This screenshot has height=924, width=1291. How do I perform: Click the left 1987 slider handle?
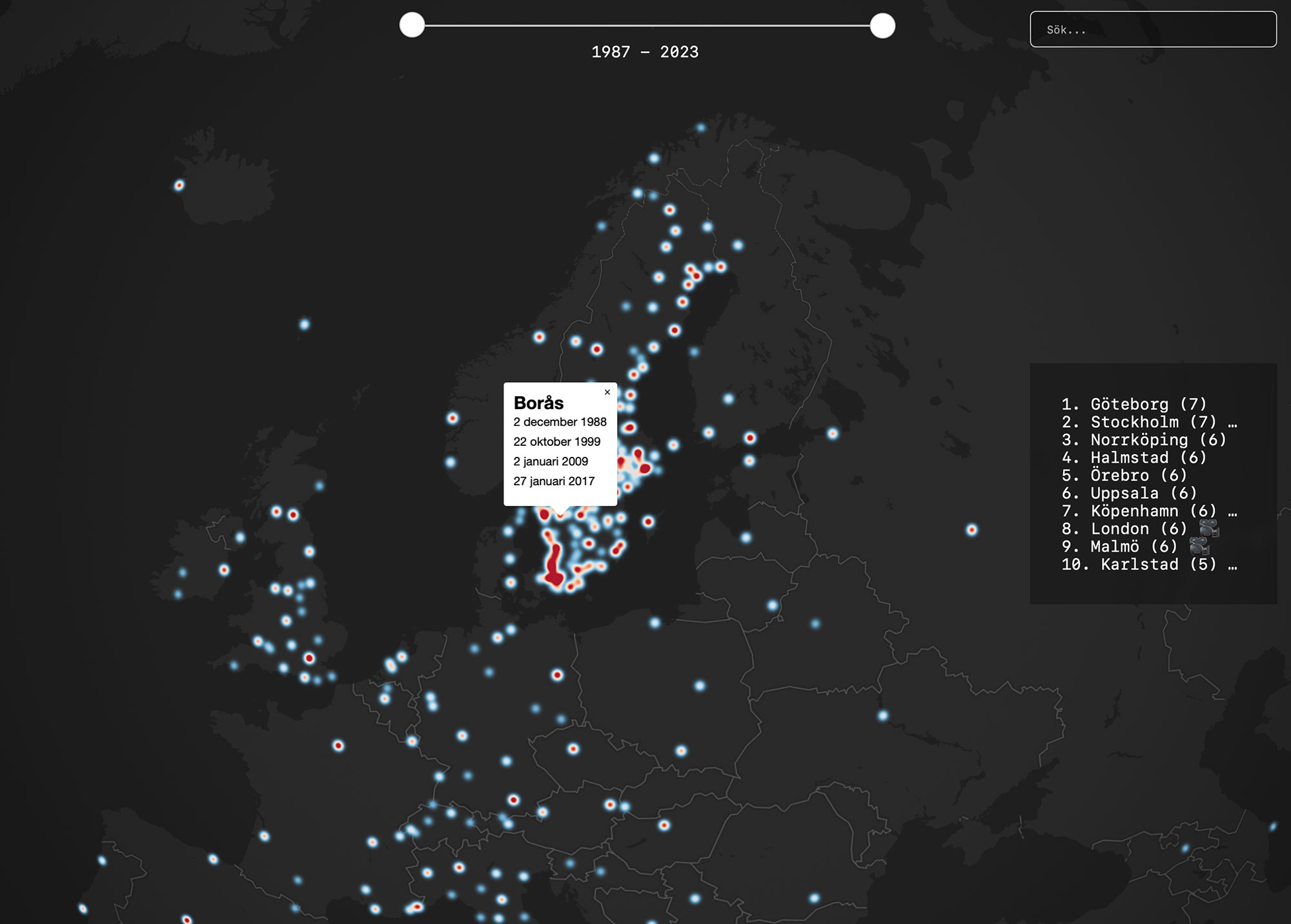[412, 26]
